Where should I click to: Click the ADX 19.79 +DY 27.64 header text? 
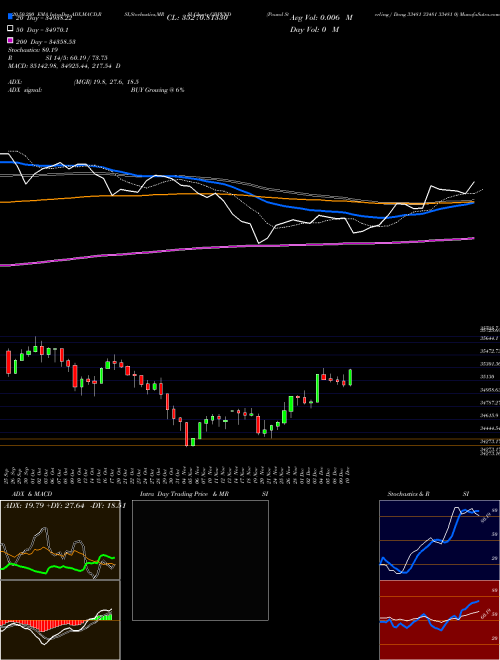click(65, 505)
